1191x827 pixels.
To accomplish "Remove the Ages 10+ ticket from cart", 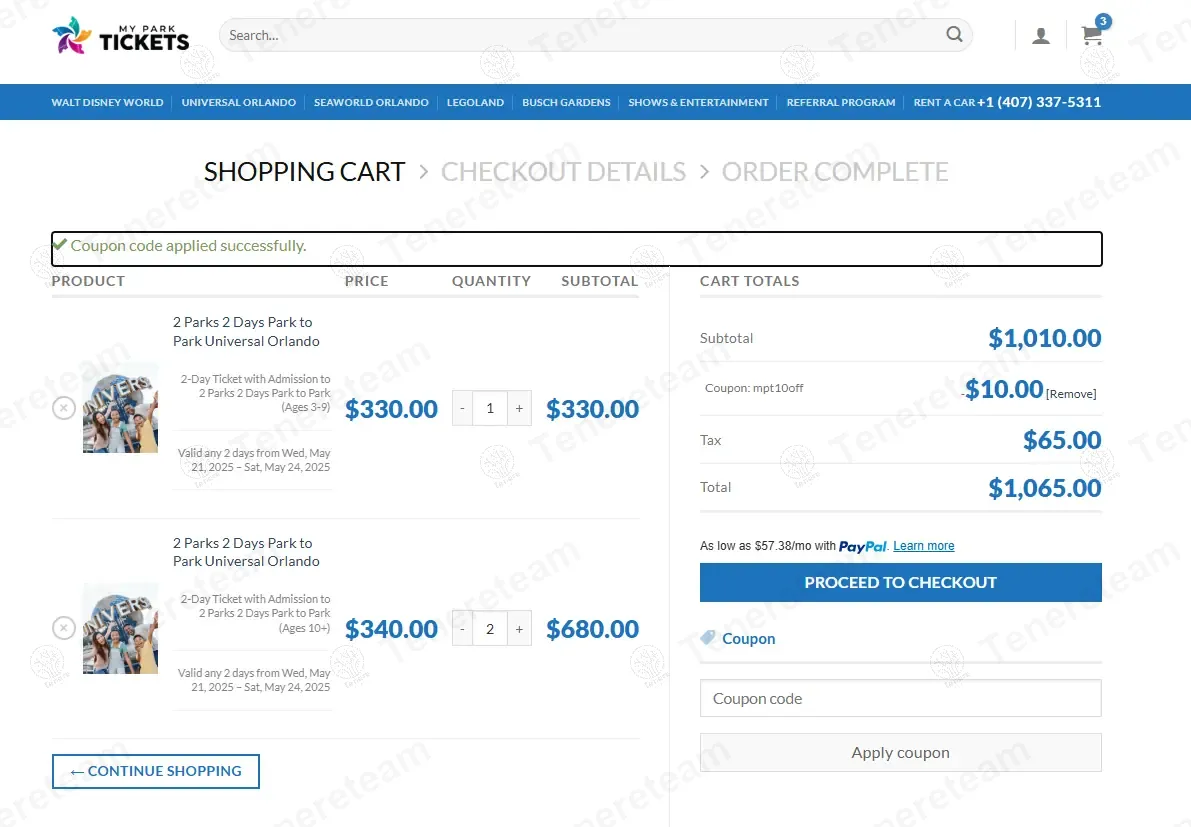I will [x=64, y=628].
